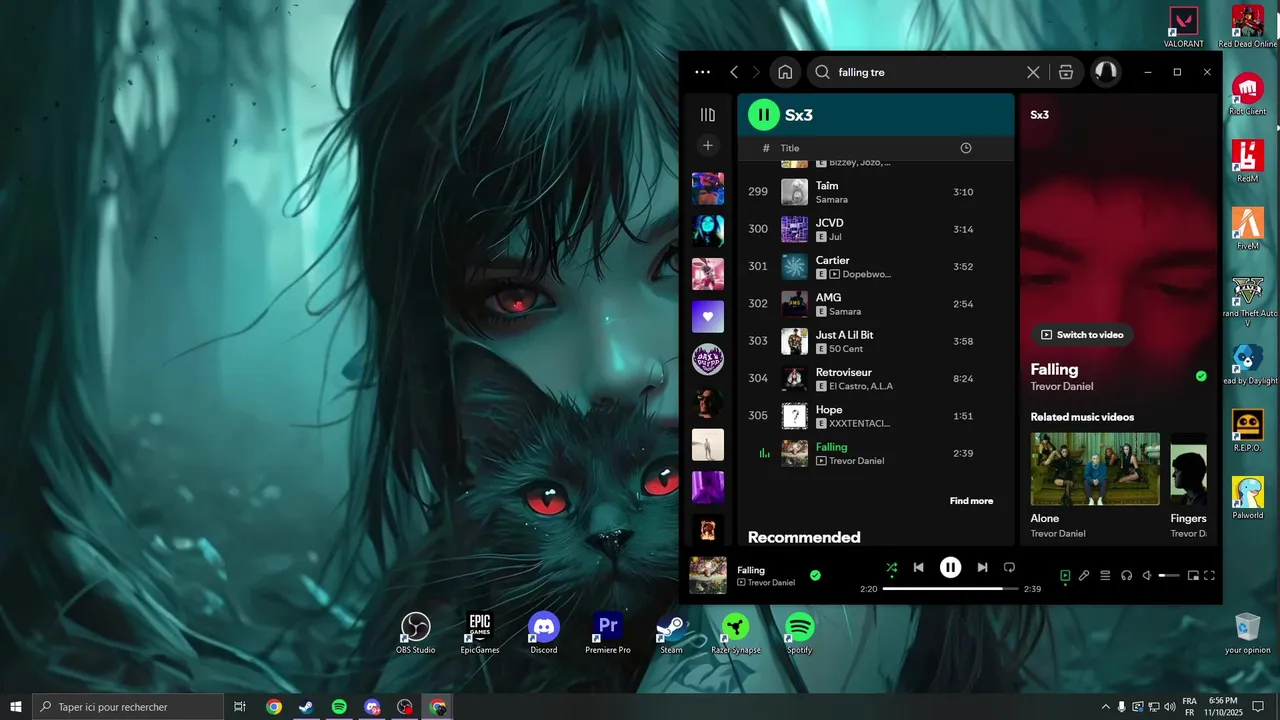This screenshot has width=1280, height=720.
Task: Select the track Taïm by Samara
Action: [875, 192]
